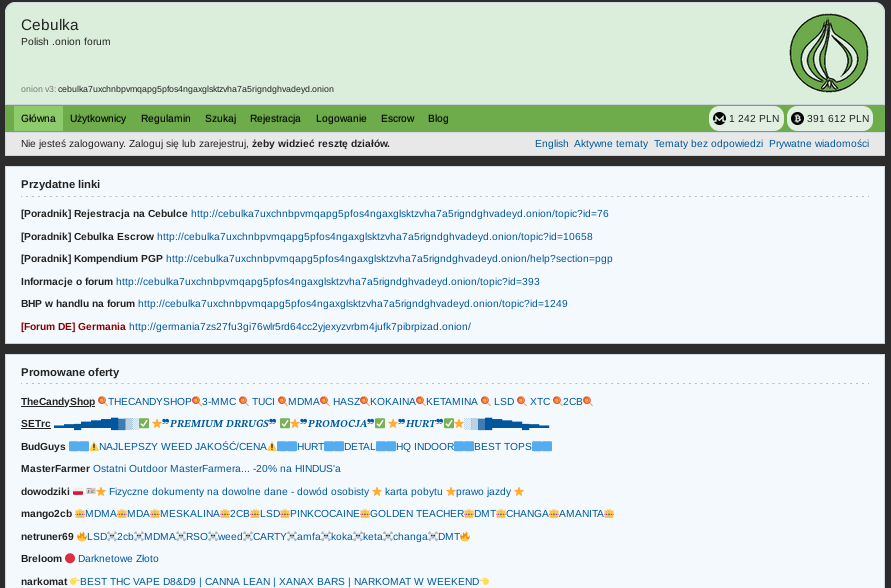The height and width of the screenshot is (588, 891).
Task: Open Aktywne tematy link
Action: (611, 144)
